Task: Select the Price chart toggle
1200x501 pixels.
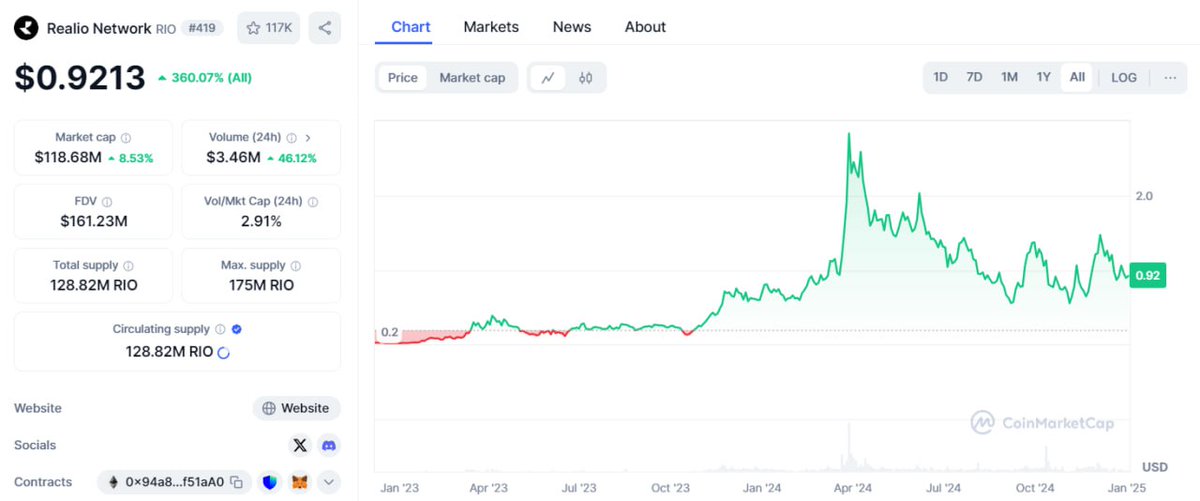Action: coord(403,77)
